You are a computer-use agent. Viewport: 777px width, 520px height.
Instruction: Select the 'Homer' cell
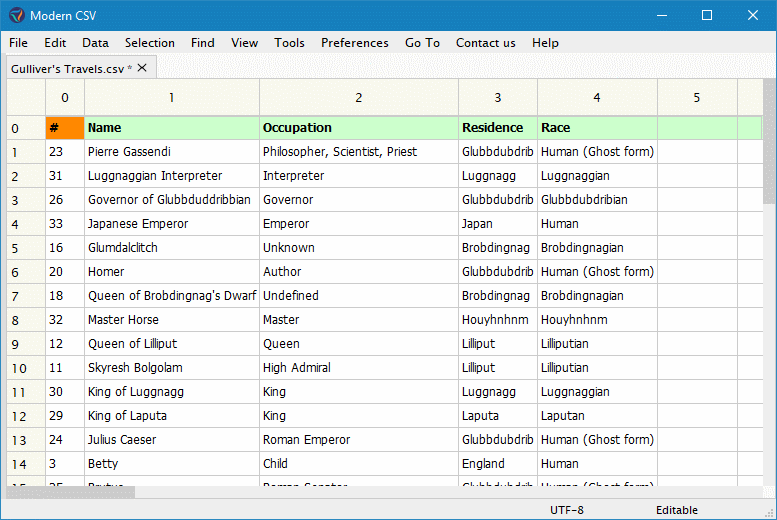coord(172,272)
